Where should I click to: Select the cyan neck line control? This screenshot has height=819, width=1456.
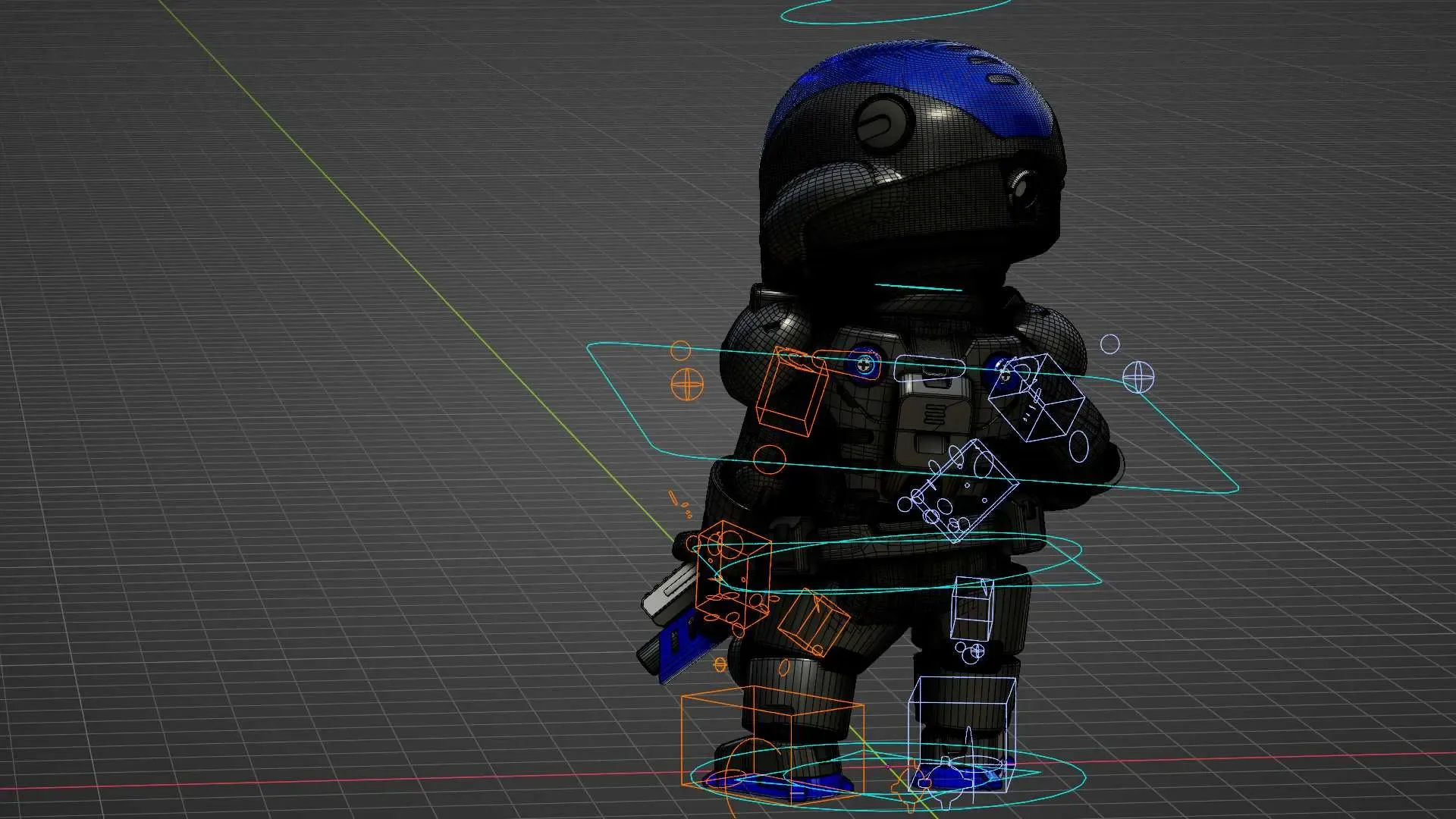coord(918,287)
